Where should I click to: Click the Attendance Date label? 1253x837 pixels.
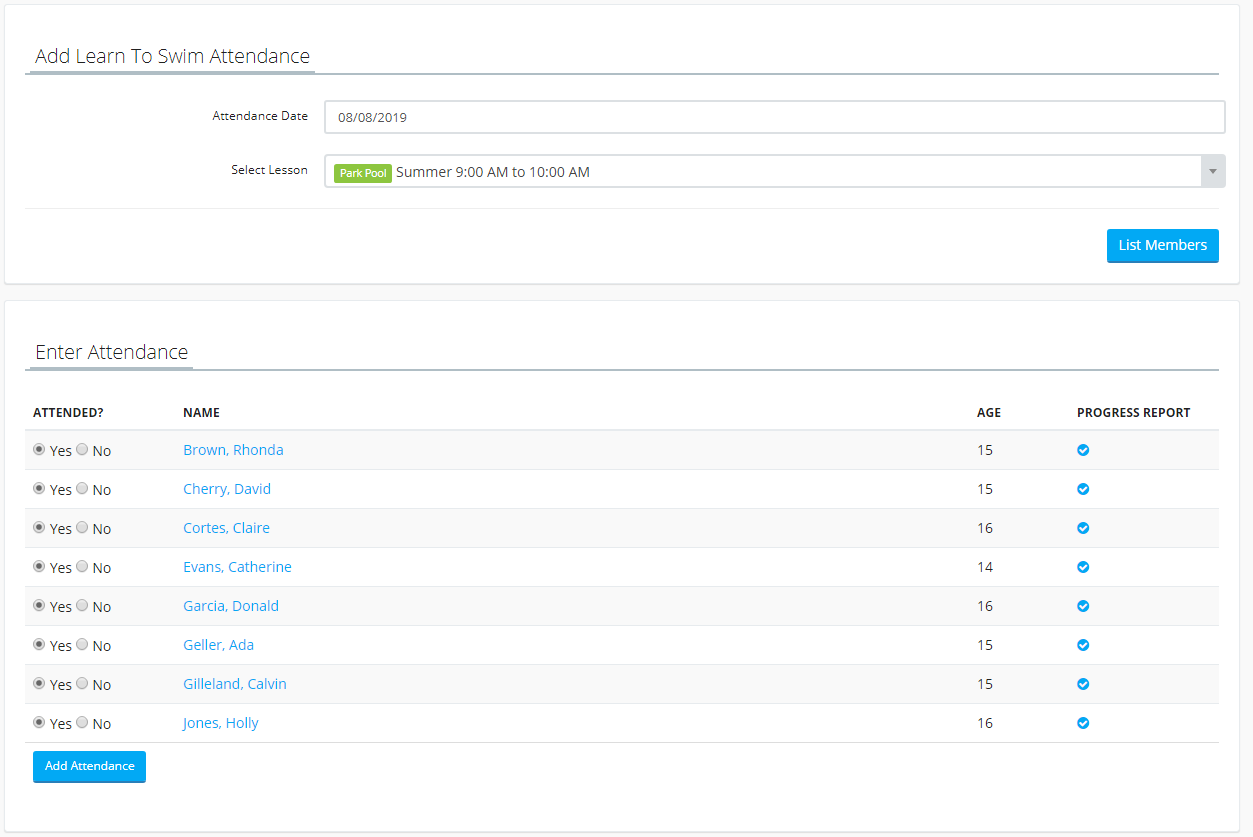(x=260, y=116)
